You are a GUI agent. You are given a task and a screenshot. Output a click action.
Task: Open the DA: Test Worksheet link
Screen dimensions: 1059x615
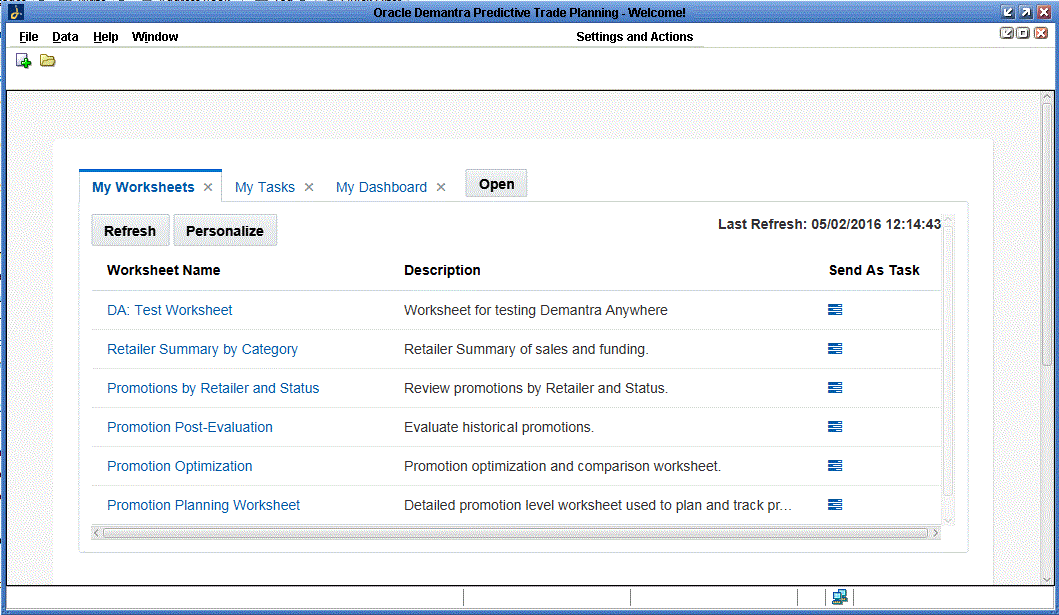pos(170,310)
